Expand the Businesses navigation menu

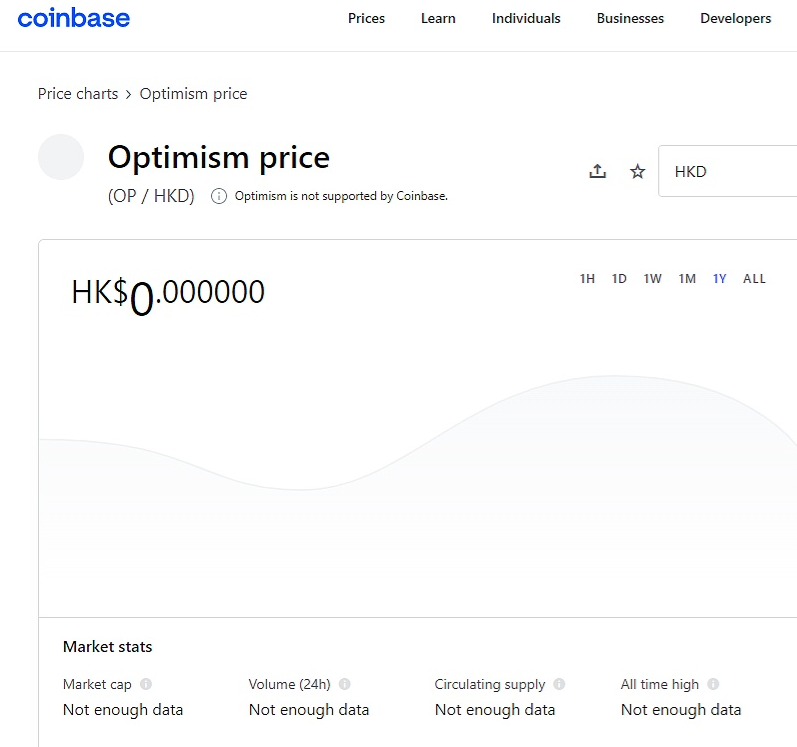point(630,18)
